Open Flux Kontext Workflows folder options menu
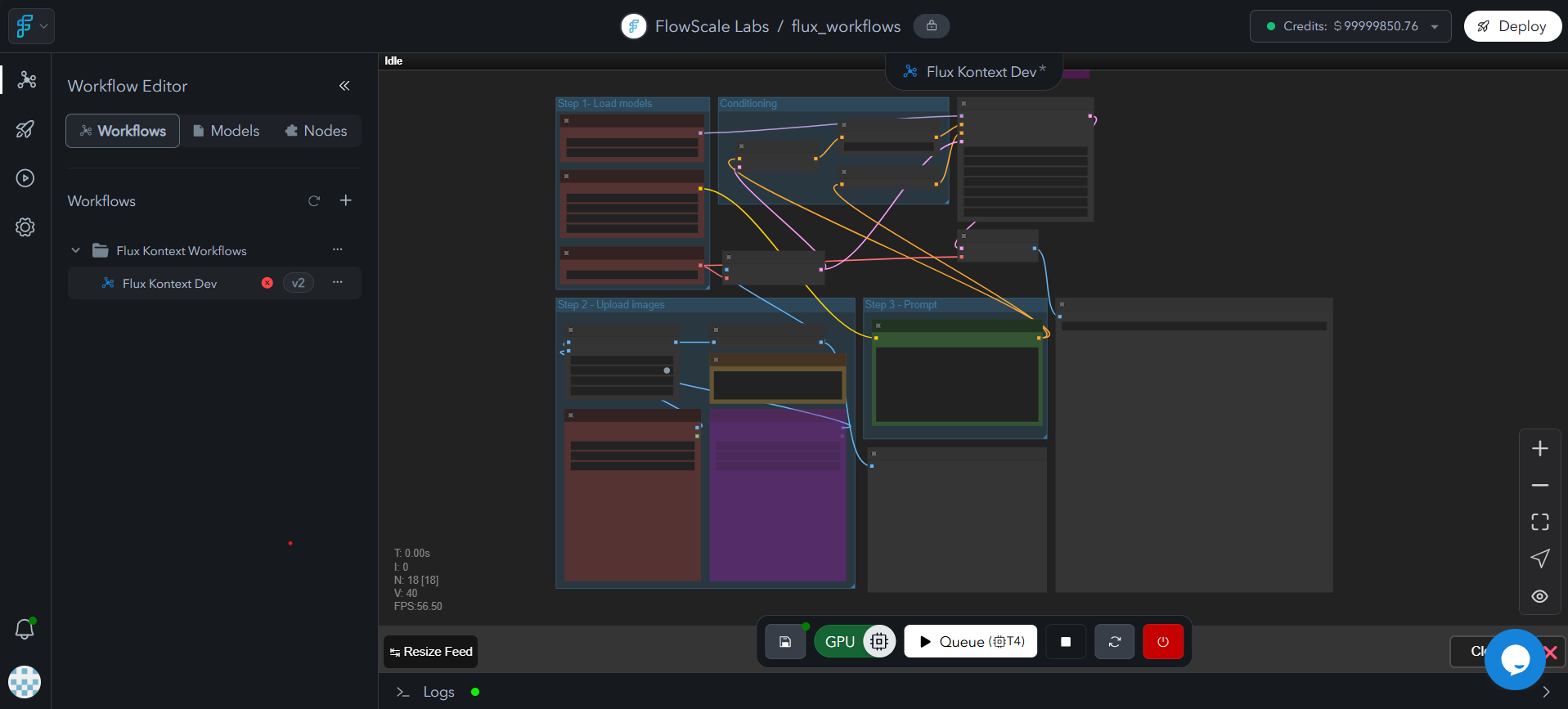The width and height of the screenshot is (1568, 709). [337, 249]
